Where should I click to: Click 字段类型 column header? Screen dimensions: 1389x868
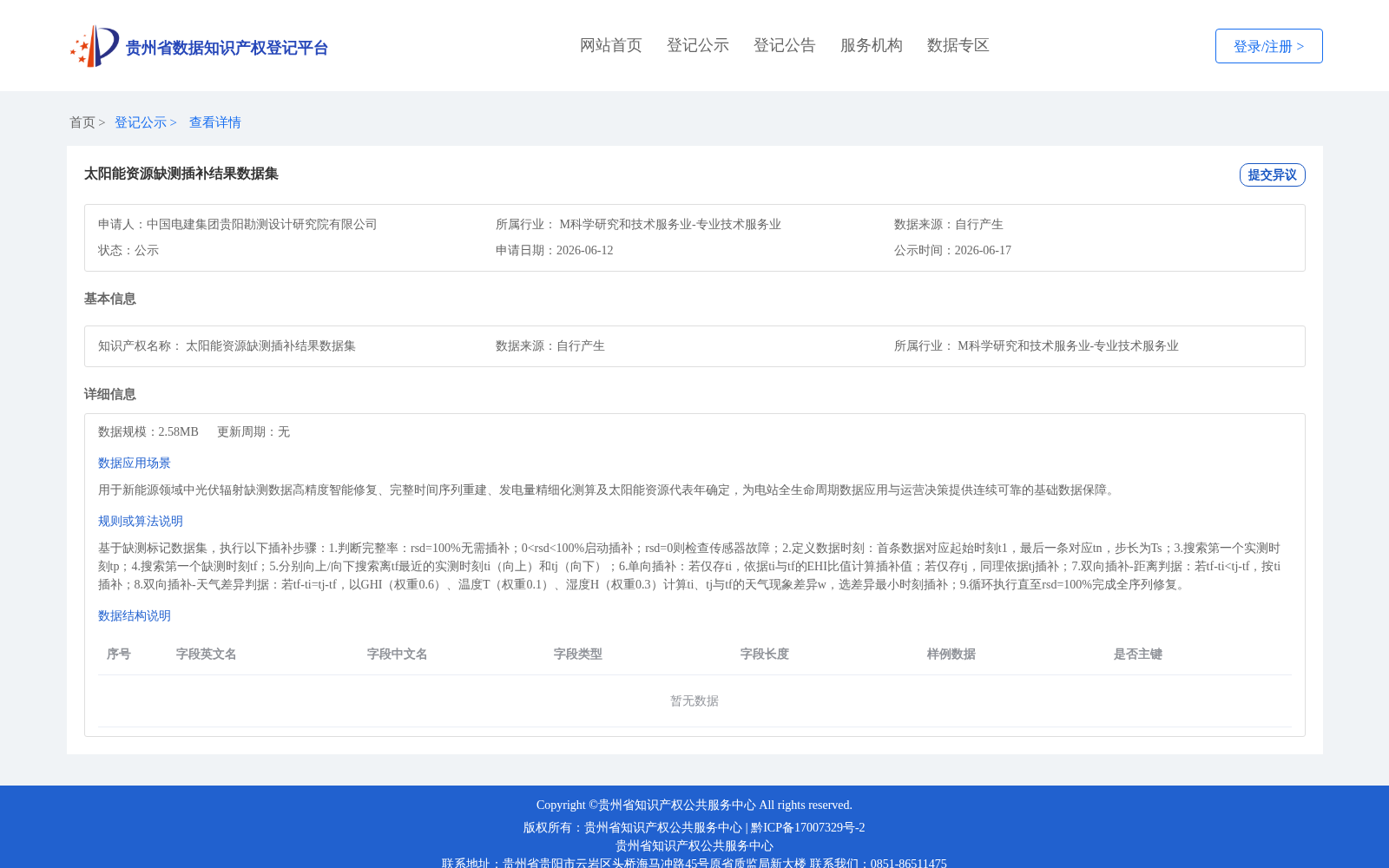[x=578, y=654]
